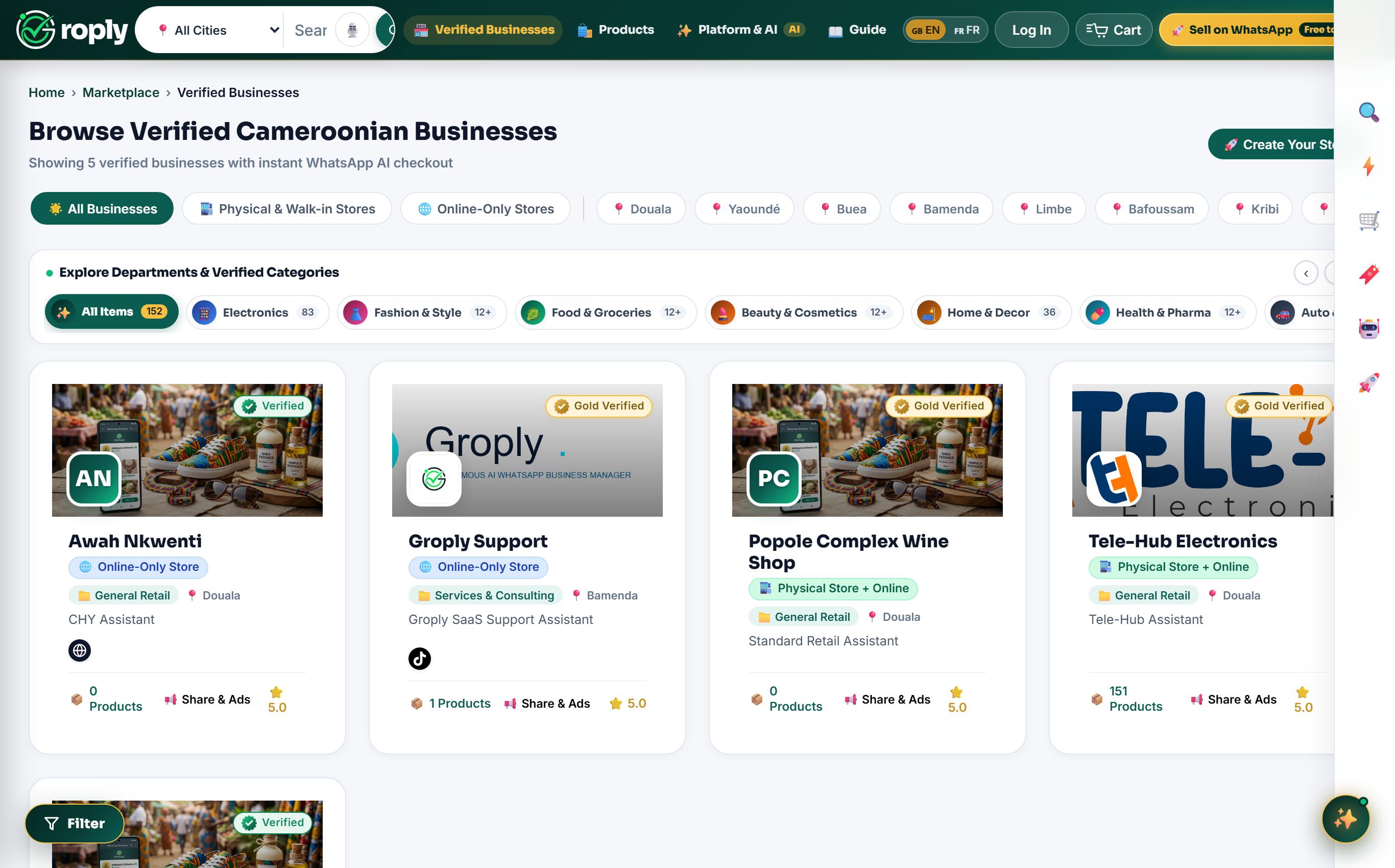Screen dimensions: 1395x868
Task: Click the Groply logo in the header
Action: [73, 30]
